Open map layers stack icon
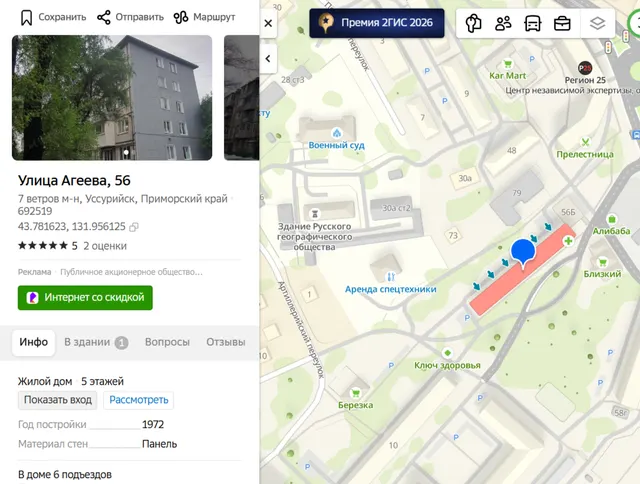The height and width of the screenshot is (484, 640). [x=598, y=23]
